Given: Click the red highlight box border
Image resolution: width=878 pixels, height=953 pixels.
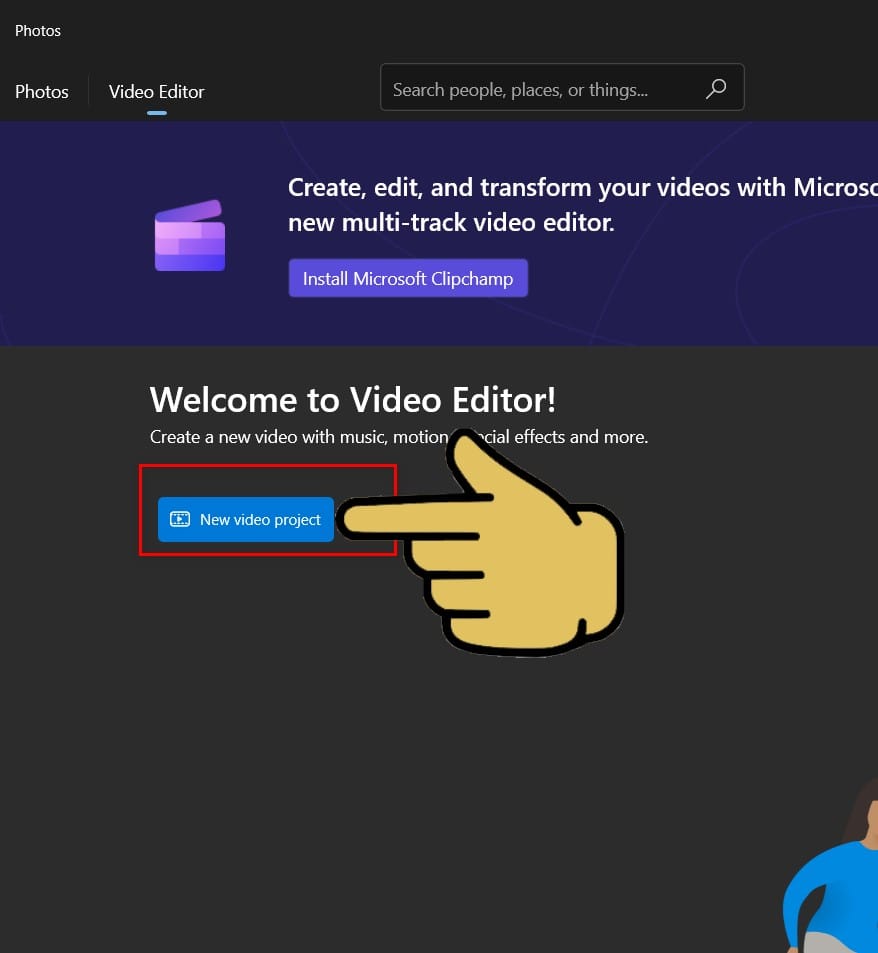Looking at the screenshot, I should click(x=140, y=510).
